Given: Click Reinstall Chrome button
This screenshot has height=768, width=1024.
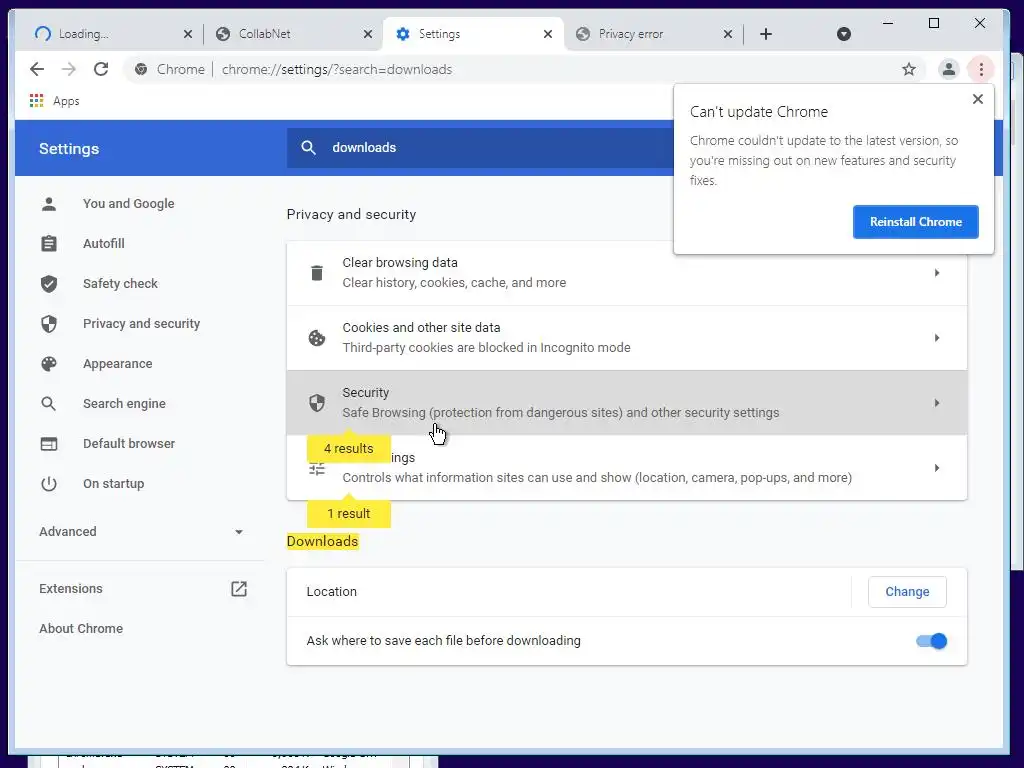Looking at the screenshot, I should (916, 222).
